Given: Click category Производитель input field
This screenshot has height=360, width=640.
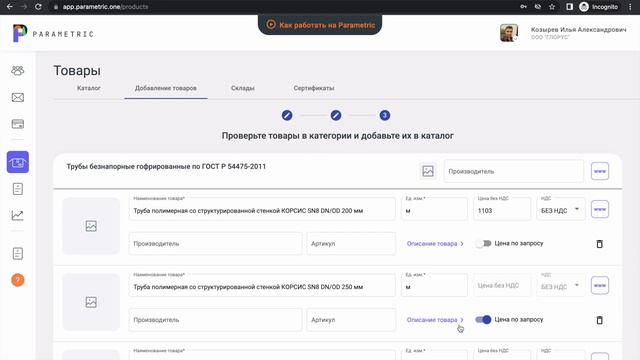Looking at the screenshot, I should point(513,171).
